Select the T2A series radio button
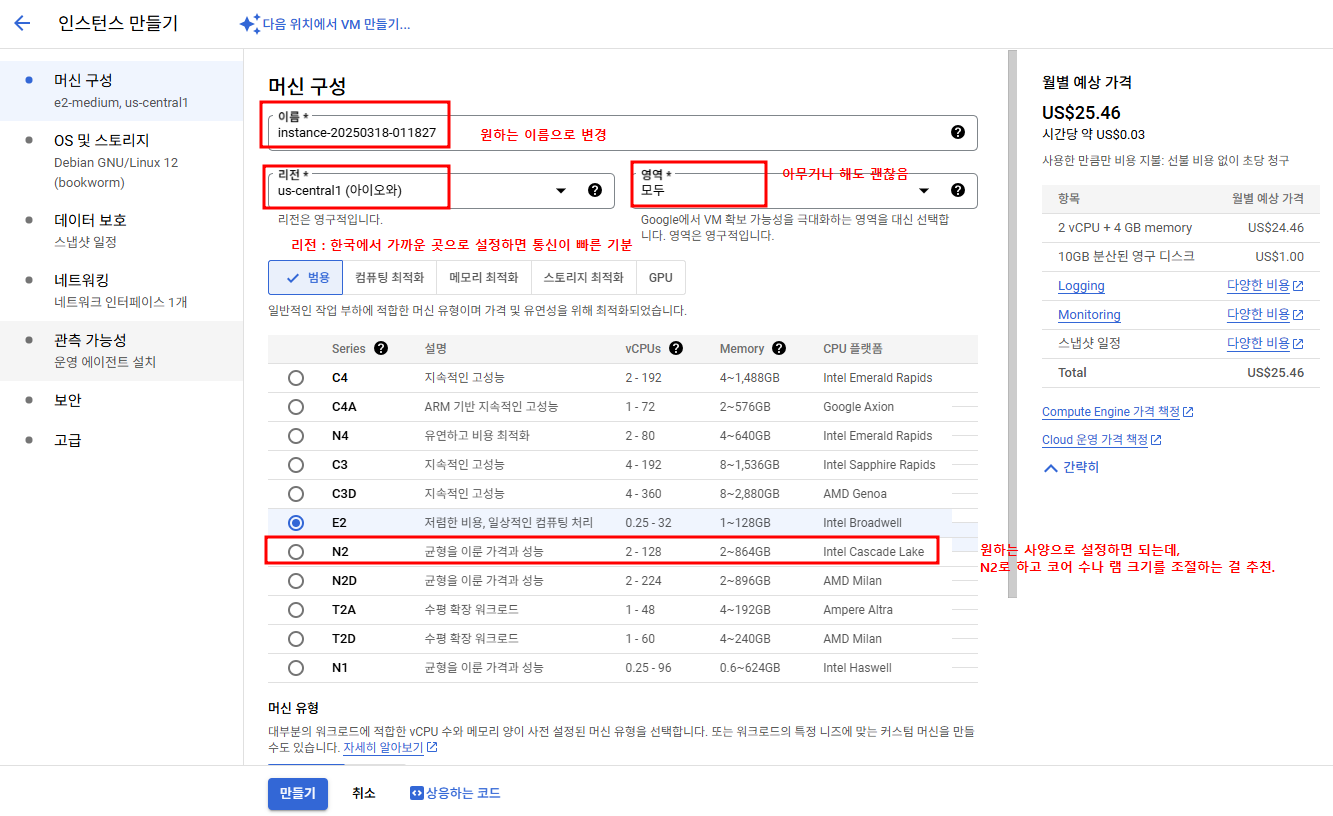1333x816 pixels. click(x=296, y=610)
